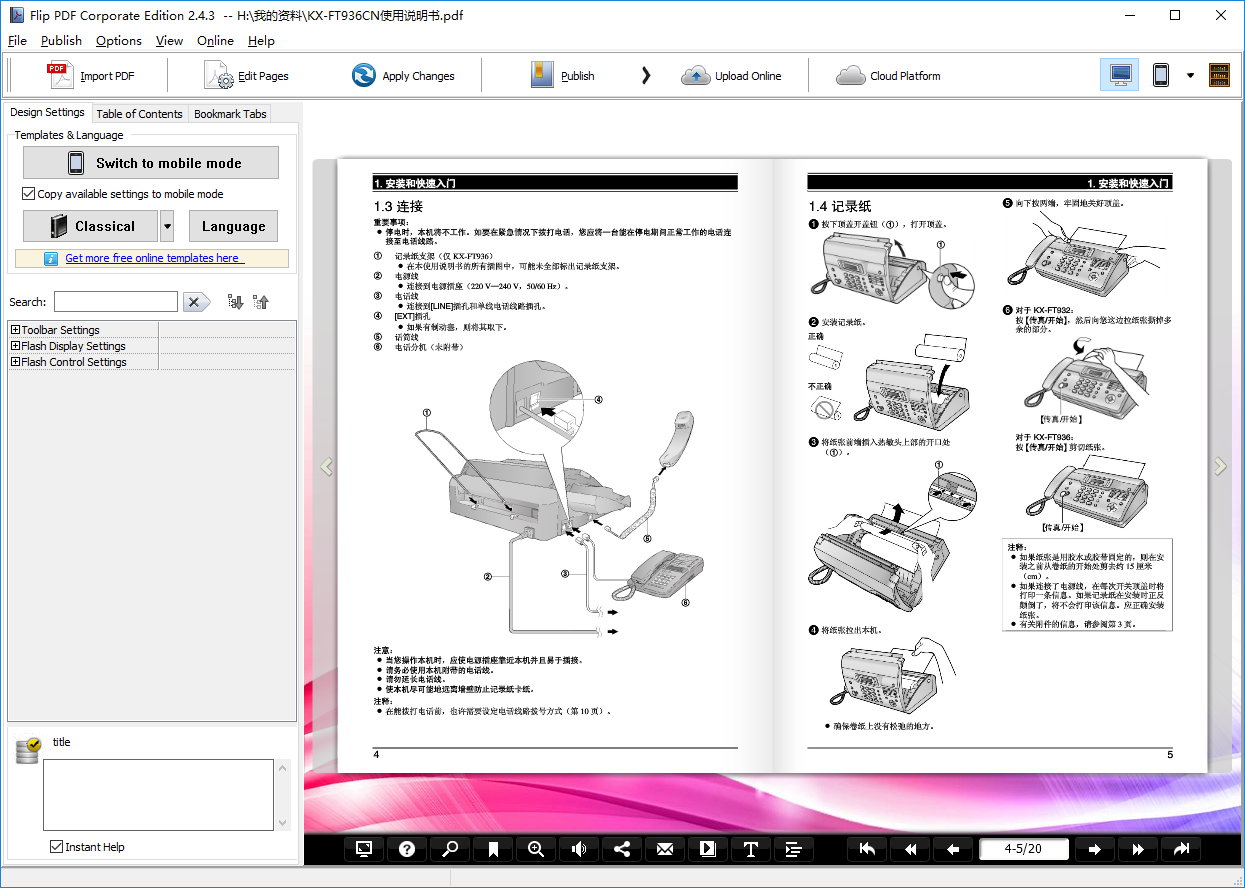
Task: Click the Language button
Action: 233,226
